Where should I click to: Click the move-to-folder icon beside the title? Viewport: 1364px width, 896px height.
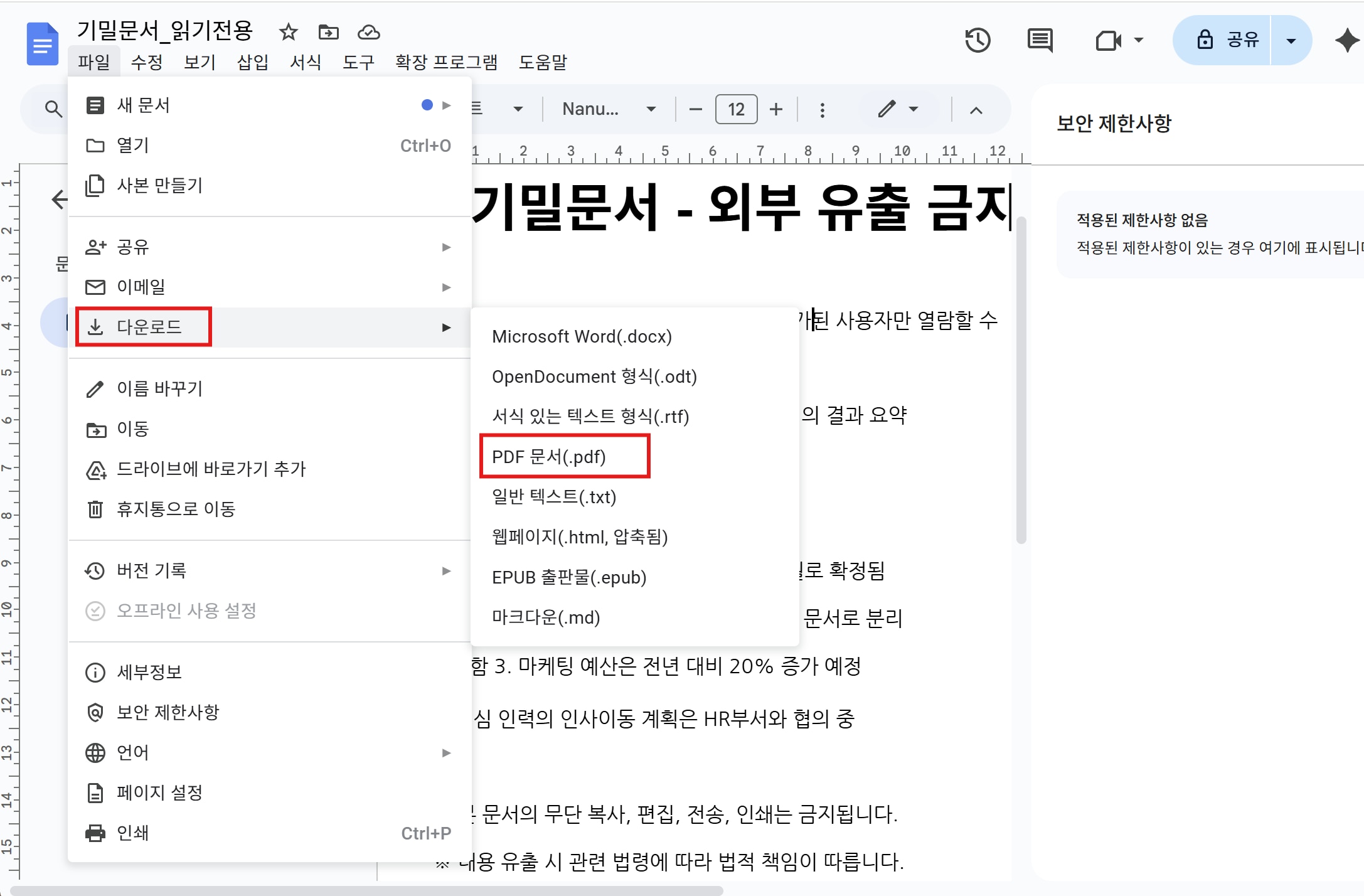point(328,32)
